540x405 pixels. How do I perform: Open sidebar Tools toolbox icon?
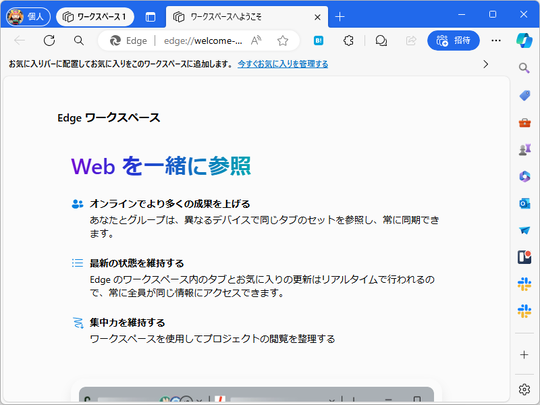(x=524, y=123)
